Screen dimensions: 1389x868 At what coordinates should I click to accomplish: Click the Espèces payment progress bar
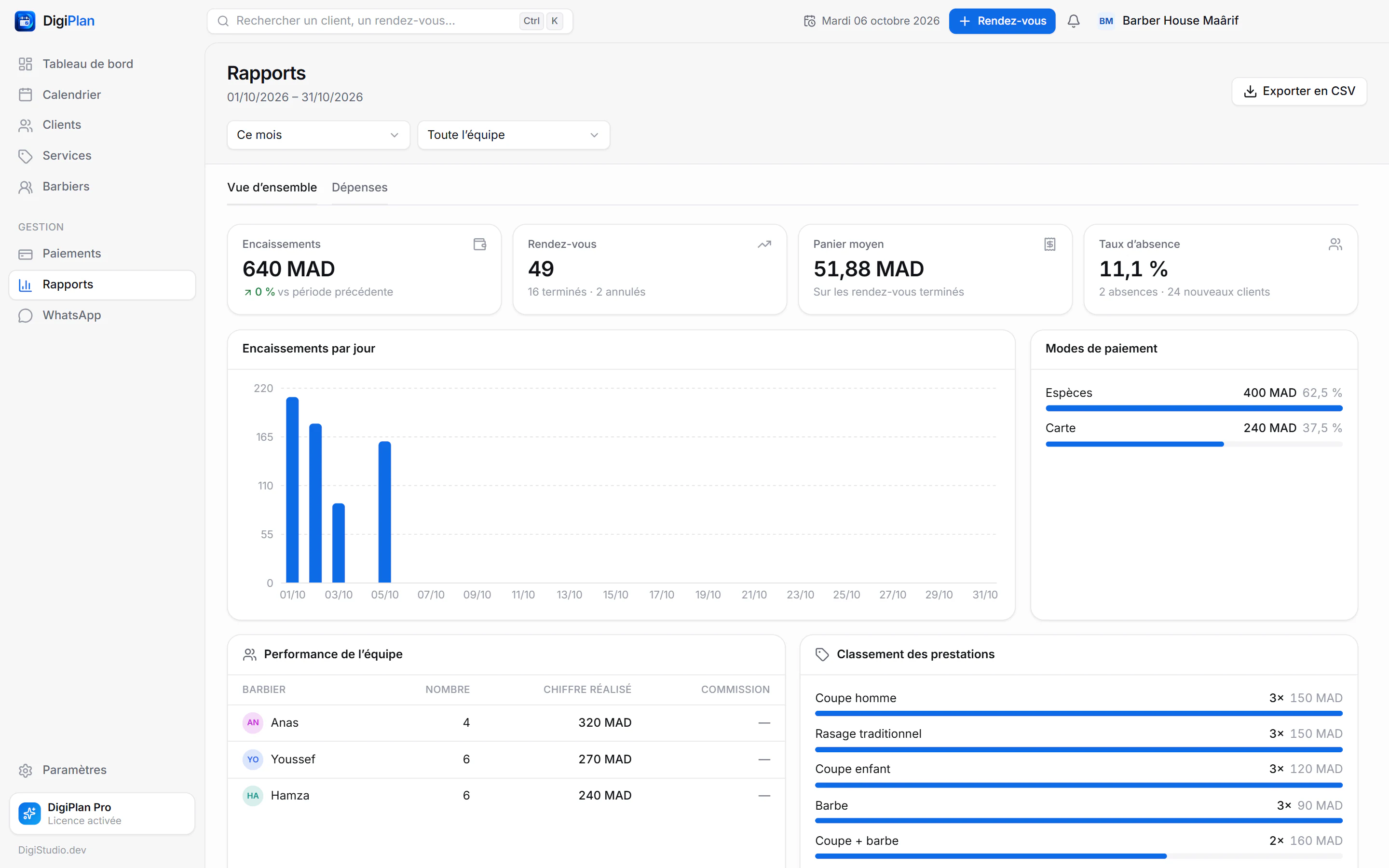click(1194, 409)
